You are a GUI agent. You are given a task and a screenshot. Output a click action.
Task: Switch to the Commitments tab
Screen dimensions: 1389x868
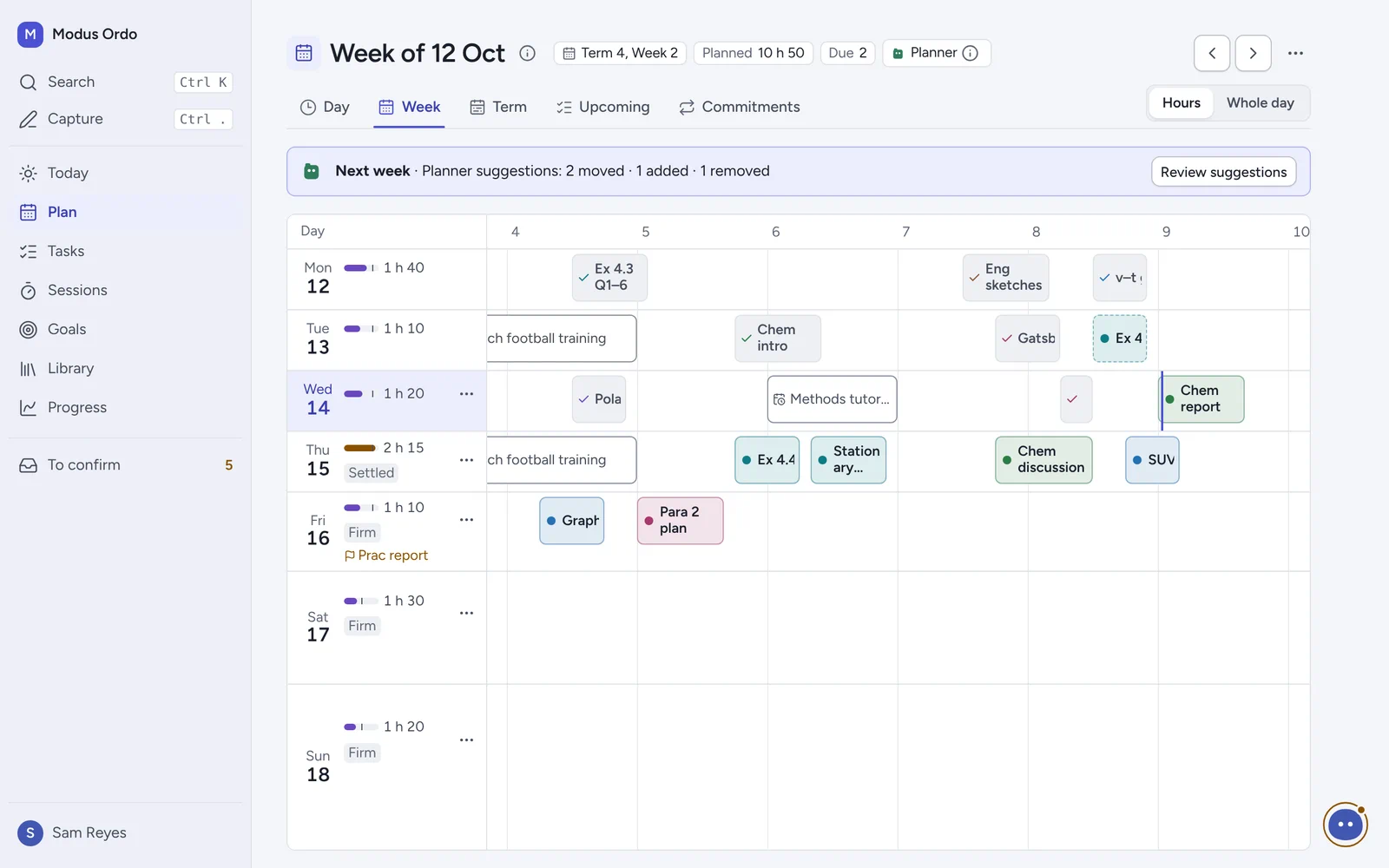740,108
